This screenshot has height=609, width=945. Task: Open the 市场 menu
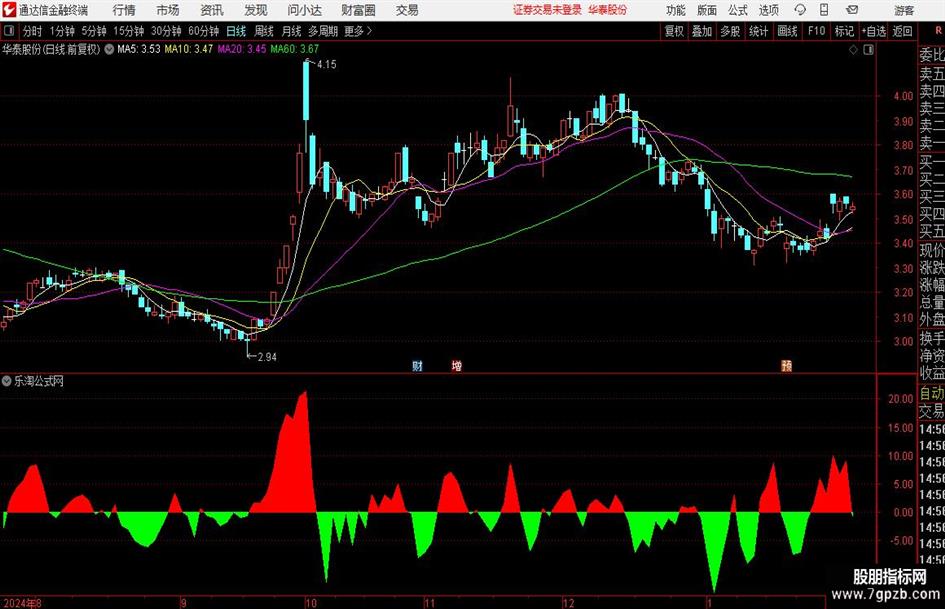coord(168,10)
